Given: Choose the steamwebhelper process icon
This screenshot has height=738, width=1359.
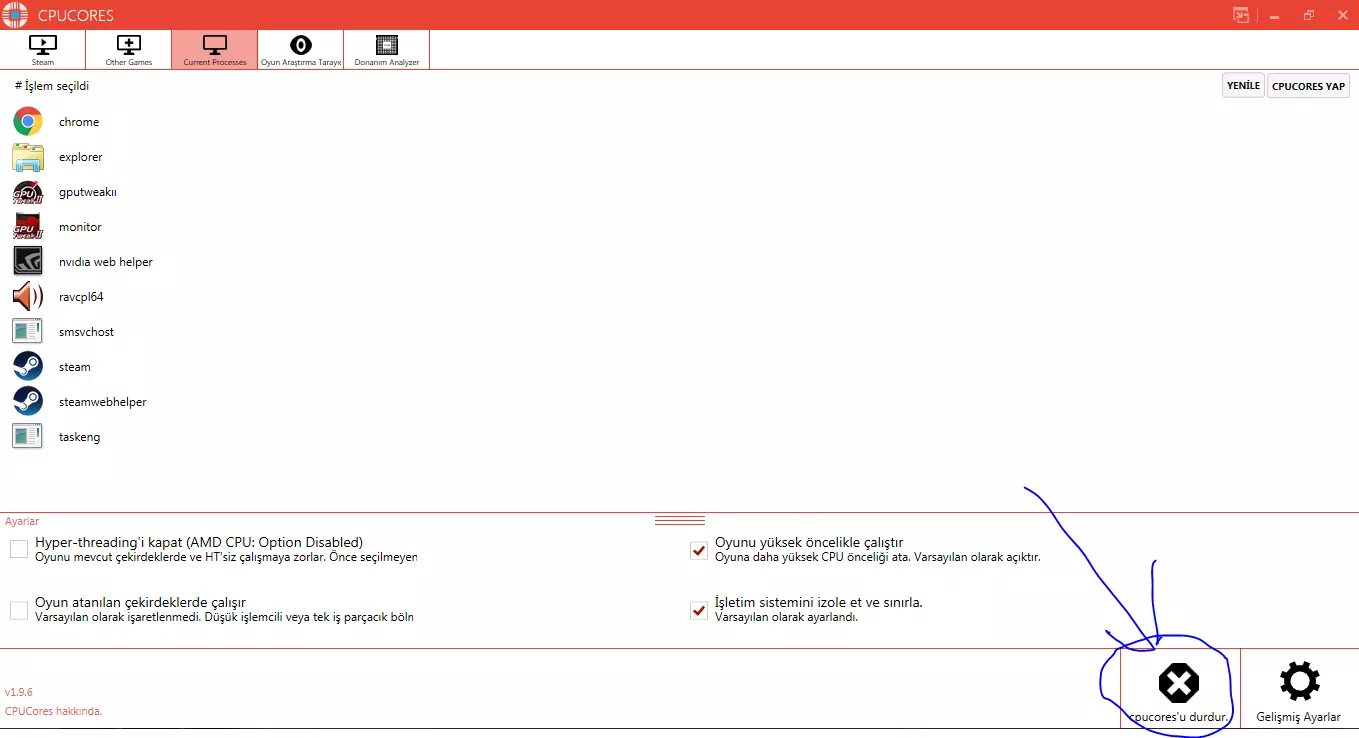Looking at the screenshot, I should 28,402.
